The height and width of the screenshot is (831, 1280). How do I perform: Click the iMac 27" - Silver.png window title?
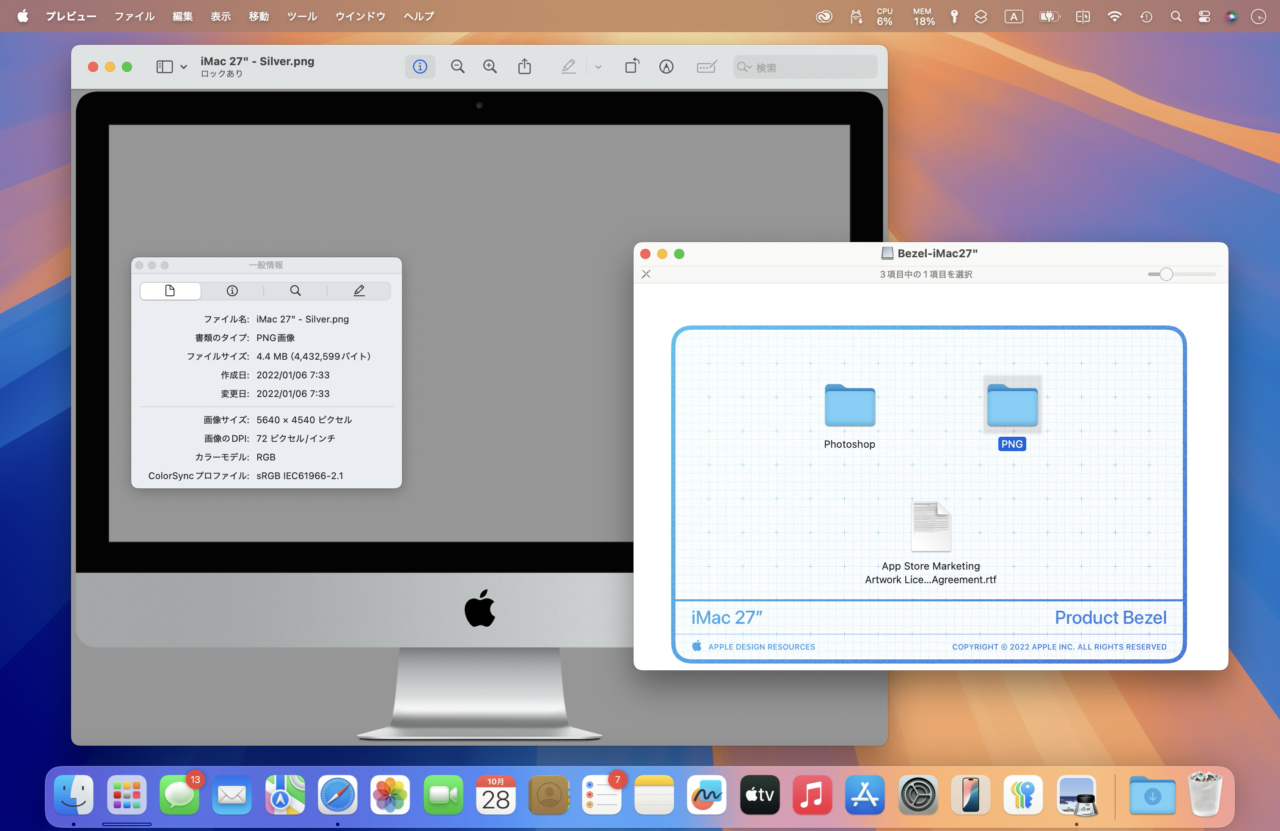(x=257, y=61)
